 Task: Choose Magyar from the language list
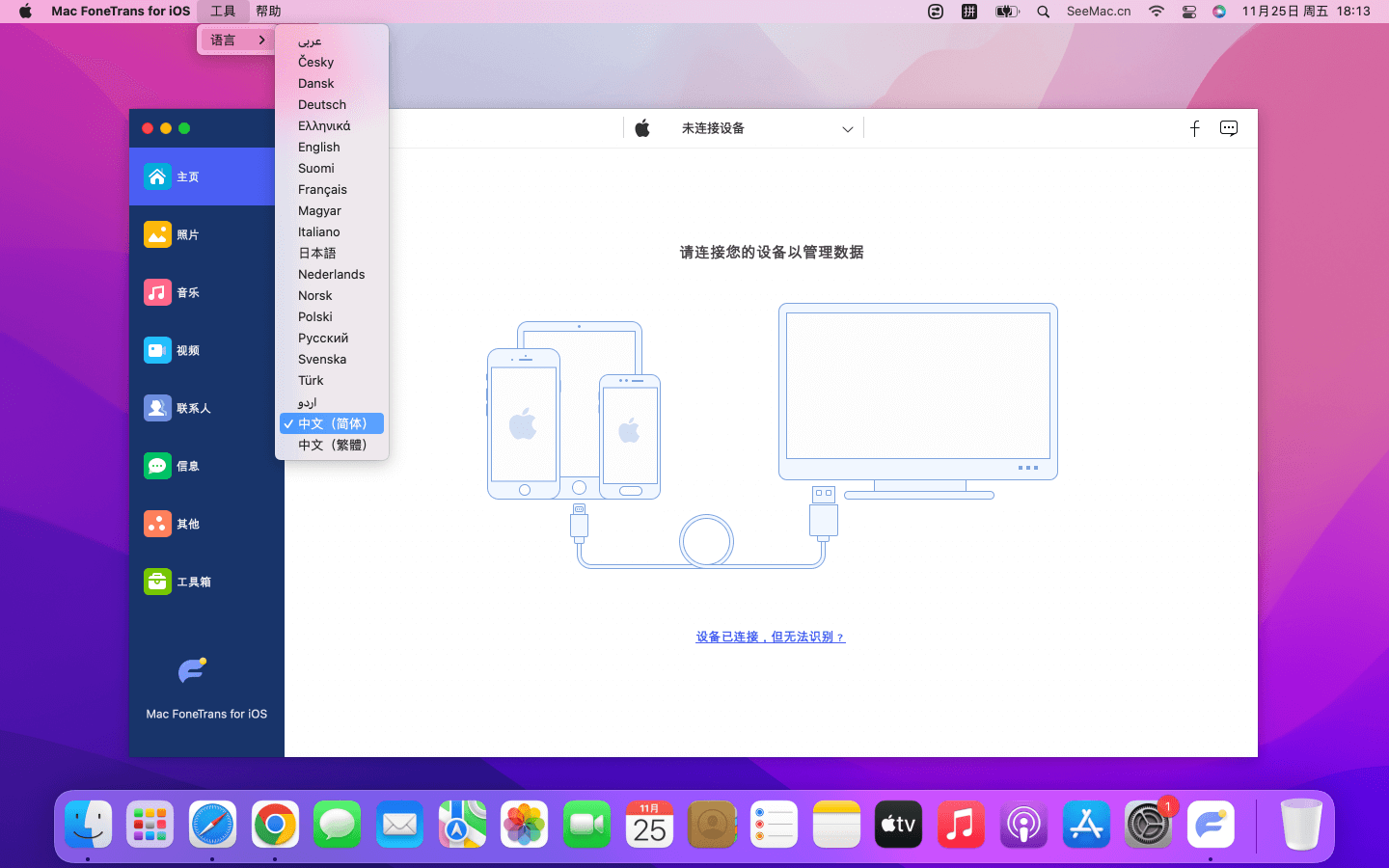point(332,211)
